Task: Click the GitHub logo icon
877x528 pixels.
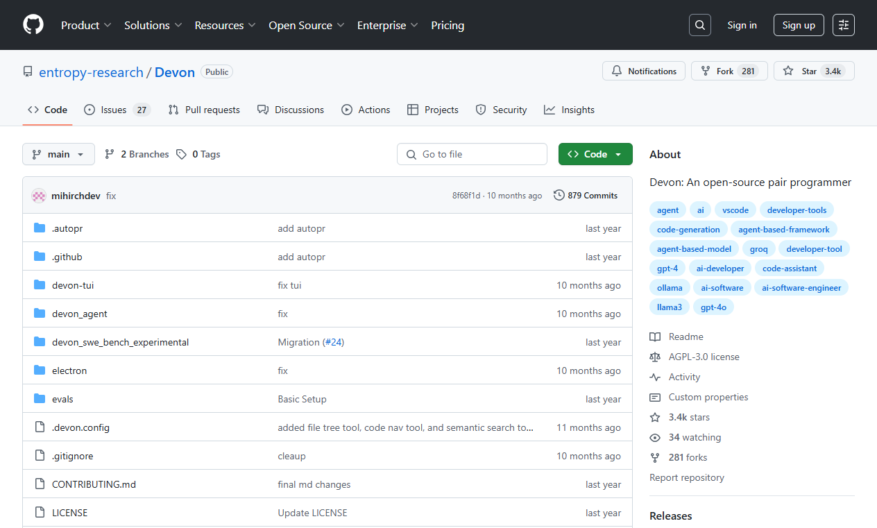Action: (33, 25)
